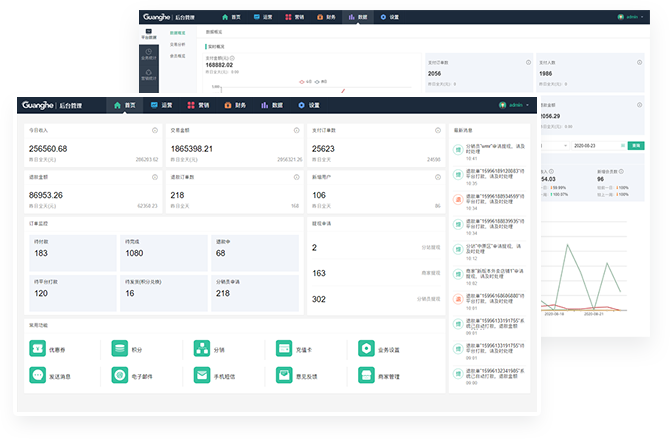Click the 积分 points icon
The height and width of the screenshot is (439, 670).
[120, 349]
